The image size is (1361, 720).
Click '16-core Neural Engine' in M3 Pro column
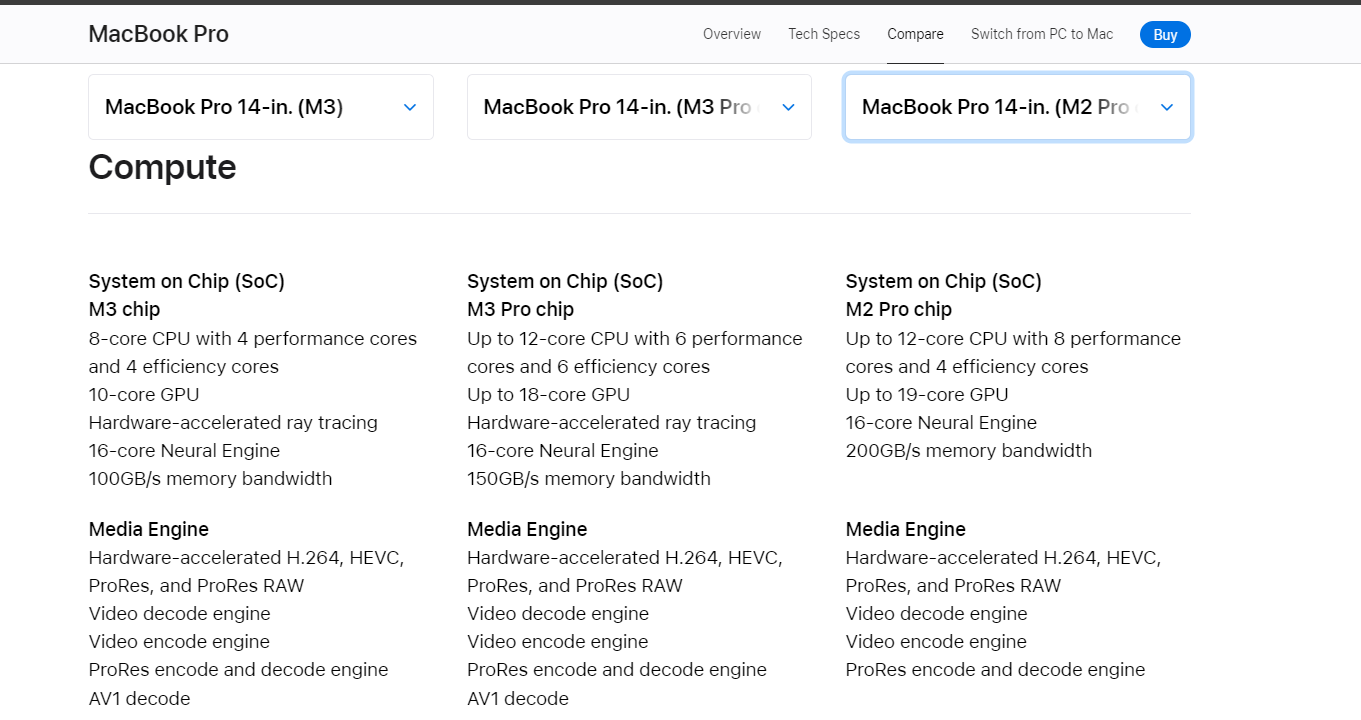click(563, 450)
